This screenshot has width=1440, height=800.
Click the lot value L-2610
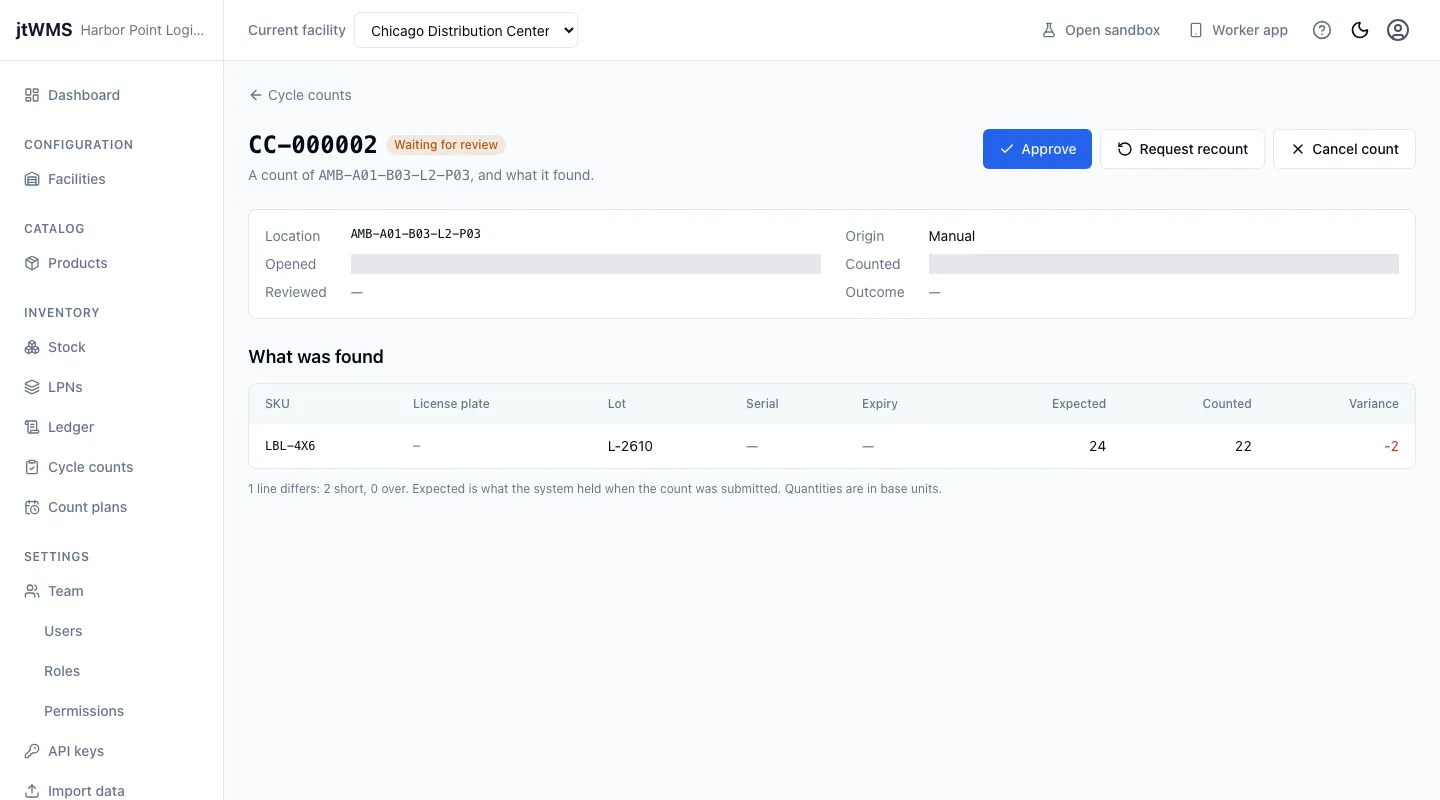(630, 446)
